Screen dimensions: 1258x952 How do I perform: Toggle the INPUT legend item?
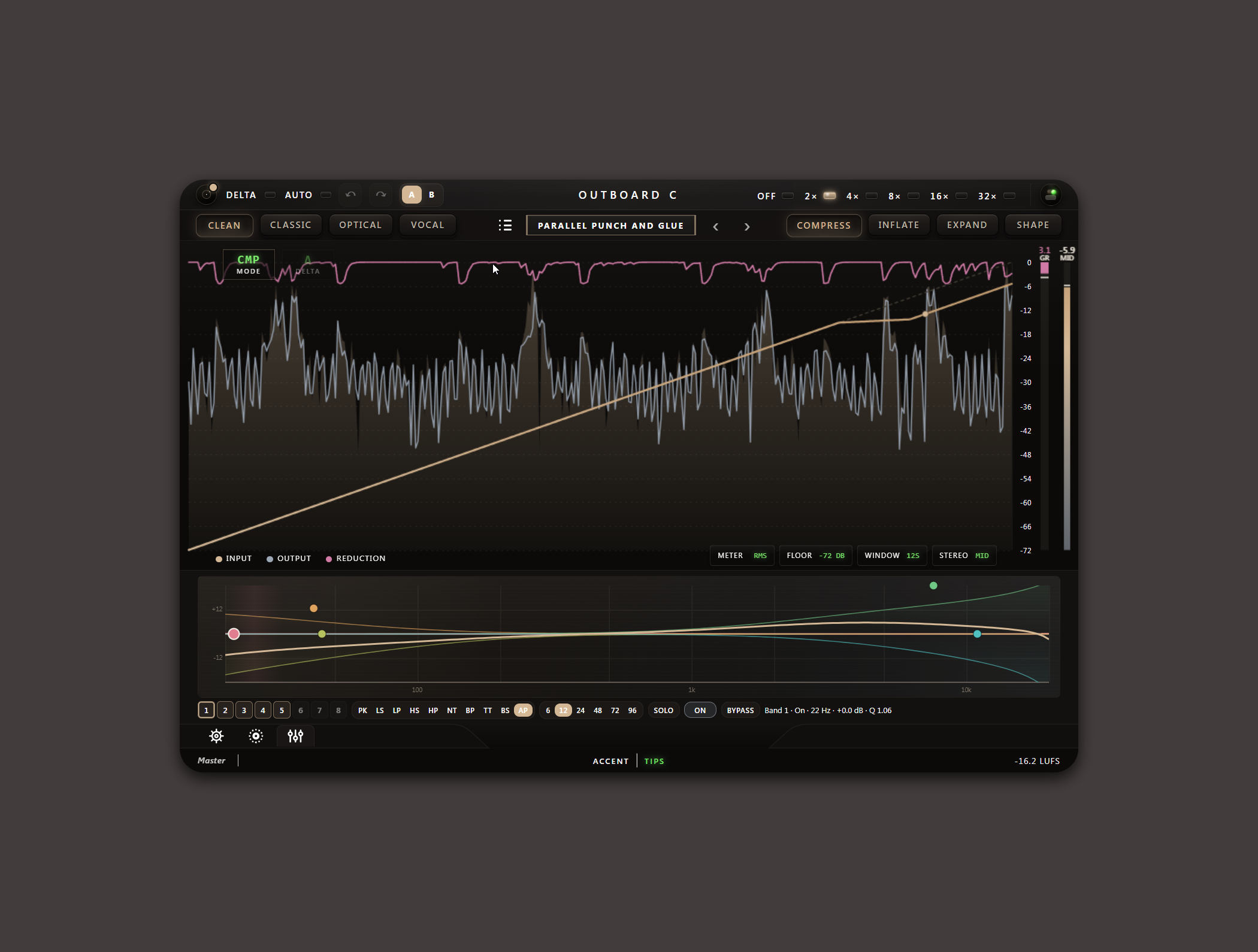[x=234, y=558]
